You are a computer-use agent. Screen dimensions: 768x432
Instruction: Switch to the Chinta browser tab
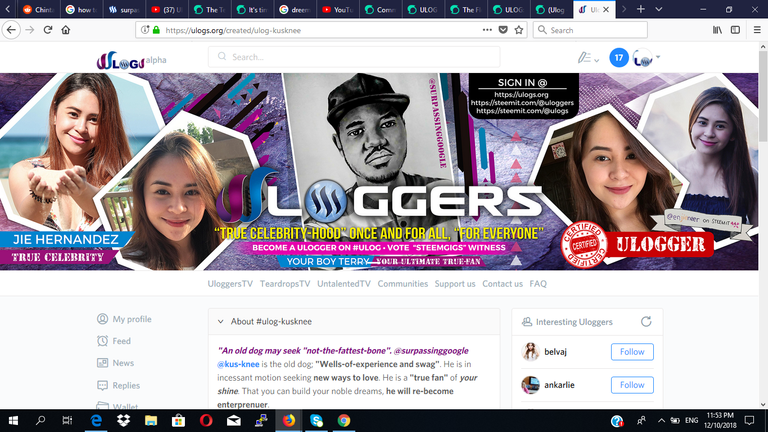click(38, 9)
